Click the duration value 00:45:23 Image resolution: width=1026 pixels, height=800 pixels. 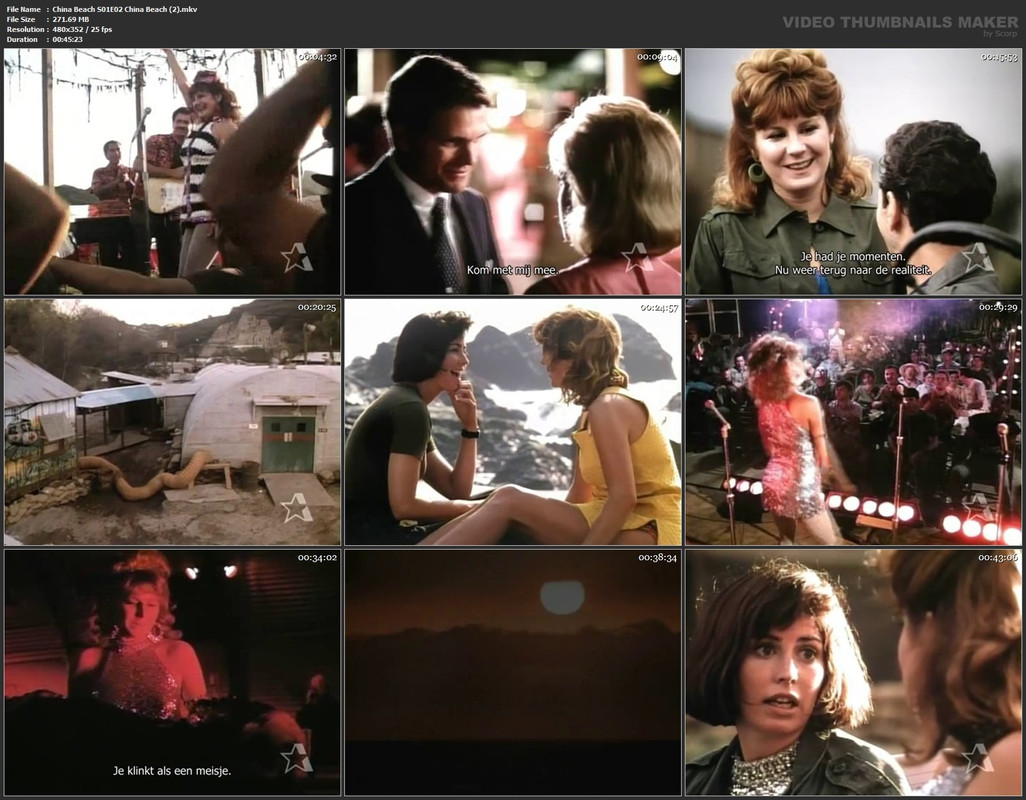pyautogui.click(x=67, y=39)
